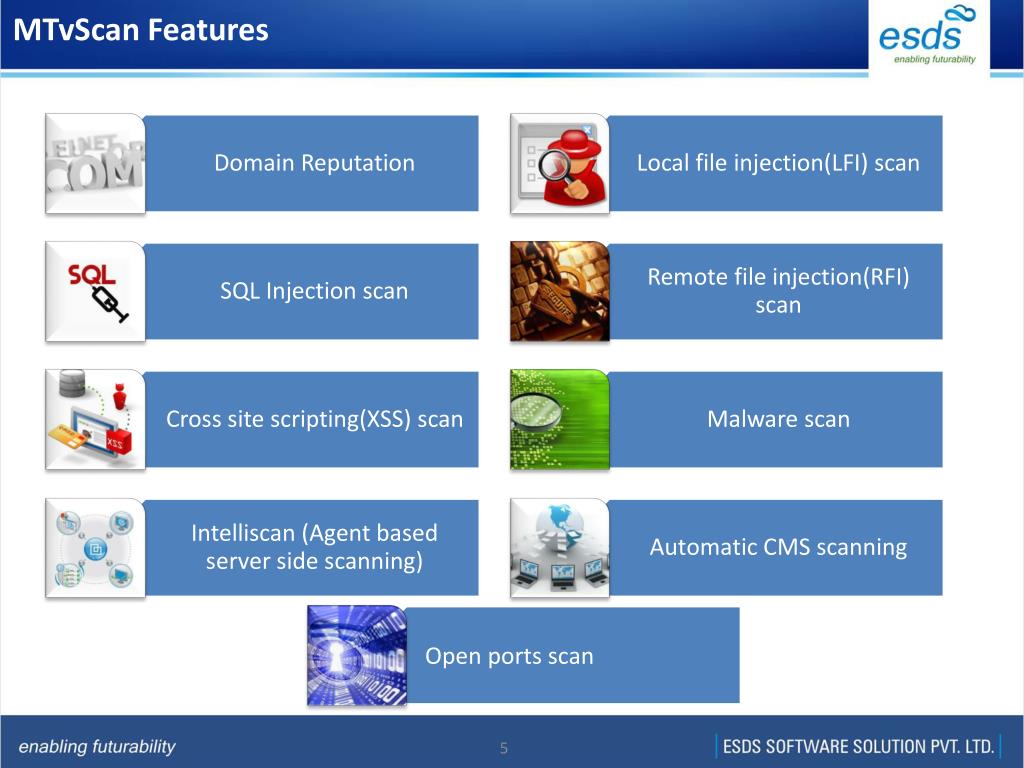Click the Domain Reputation .COM icon

95,163
